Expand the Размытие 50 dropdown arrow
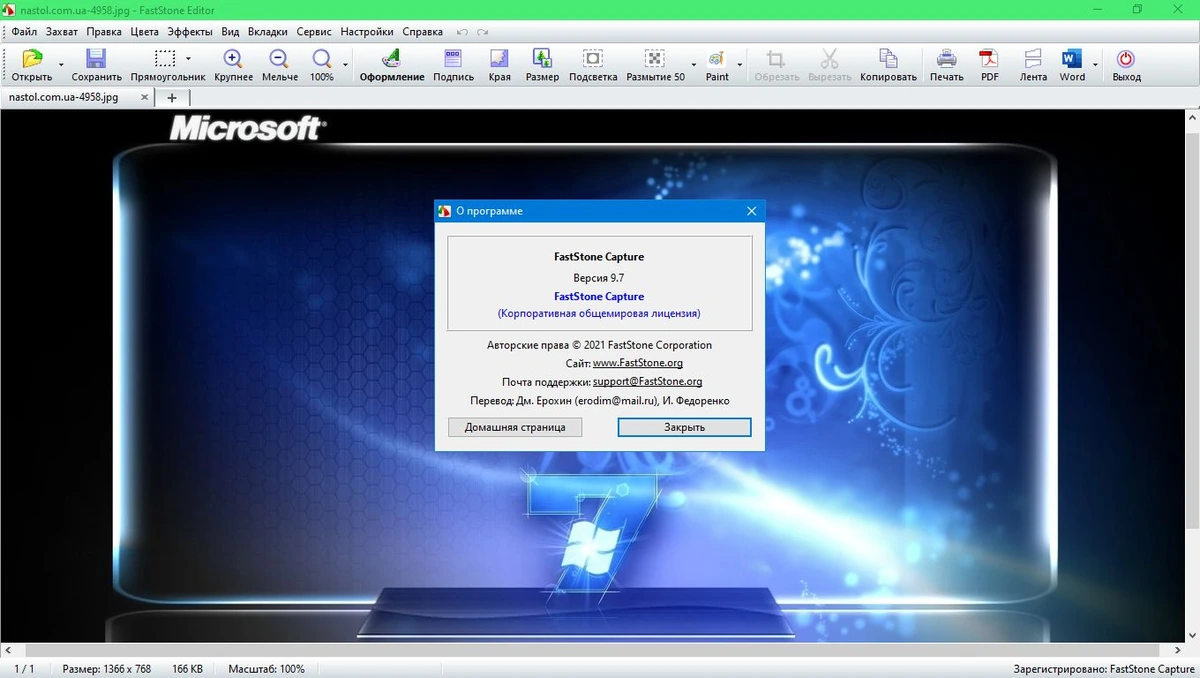Viewport: 1200px width, 678px height. (x=691, y=65)
